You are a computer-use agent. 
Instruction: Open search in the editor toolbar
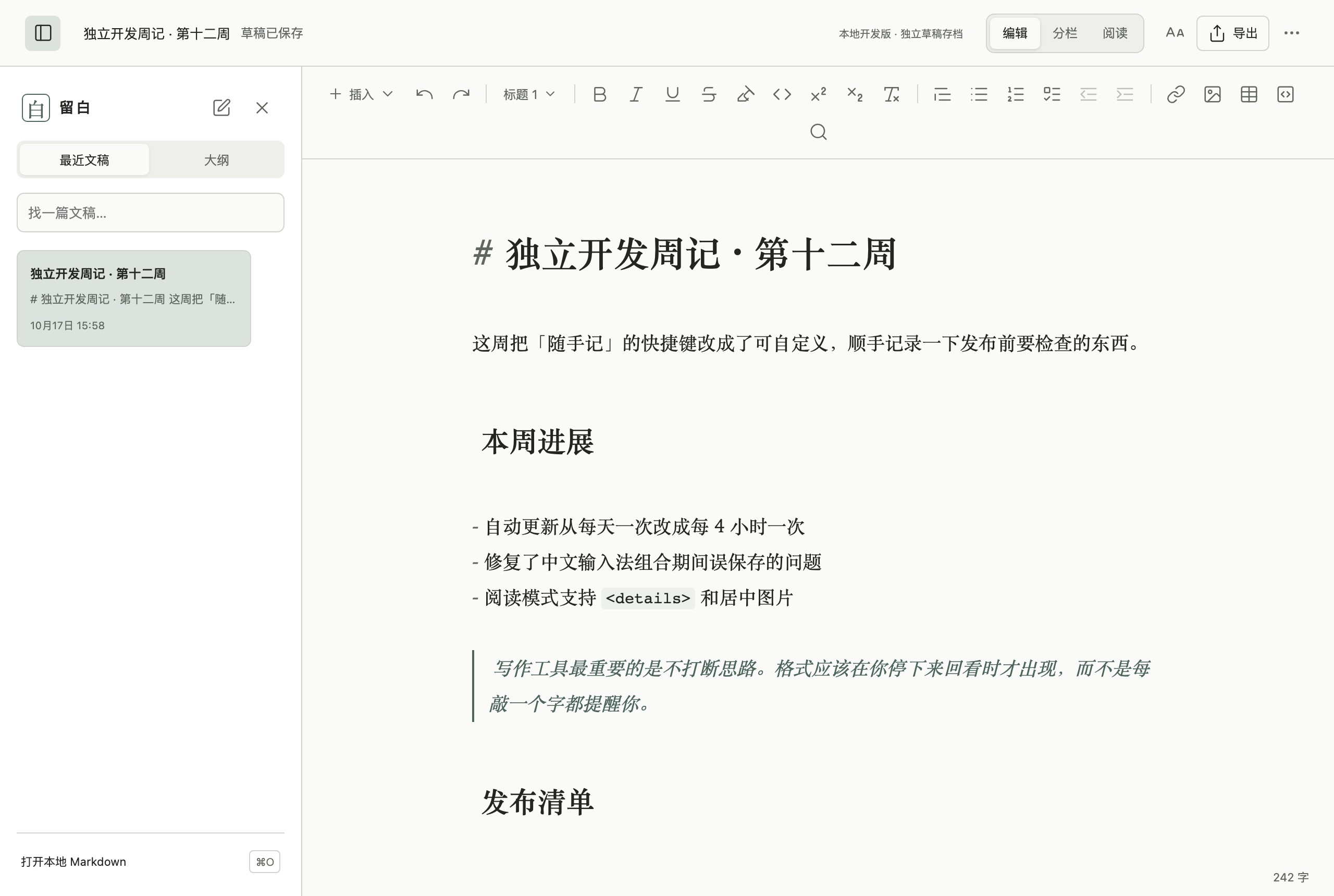pyautogui.click(x=819, y=132)
